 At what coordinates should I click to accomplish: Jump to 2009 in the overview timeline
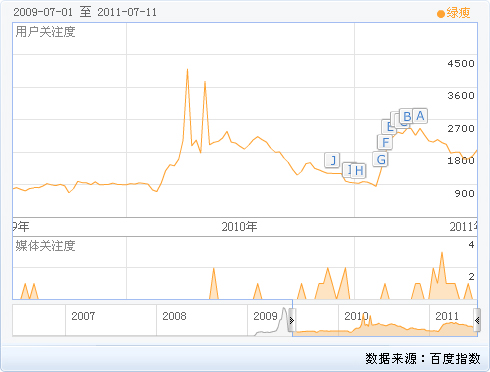(x=265, y=316)
